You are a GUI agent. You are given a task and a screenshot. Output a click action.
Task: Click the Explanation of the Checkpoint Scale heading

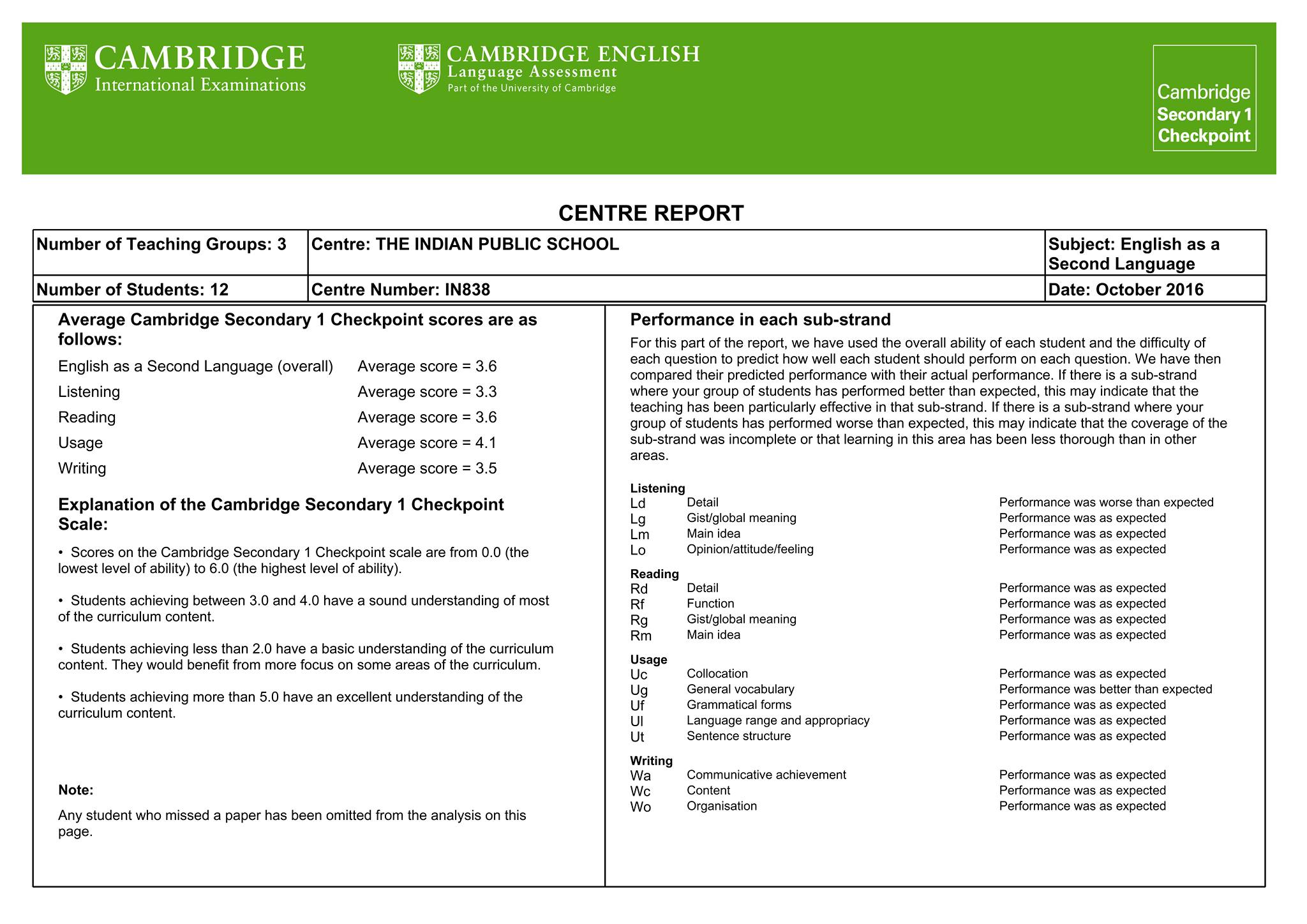[x=281, y=514]
